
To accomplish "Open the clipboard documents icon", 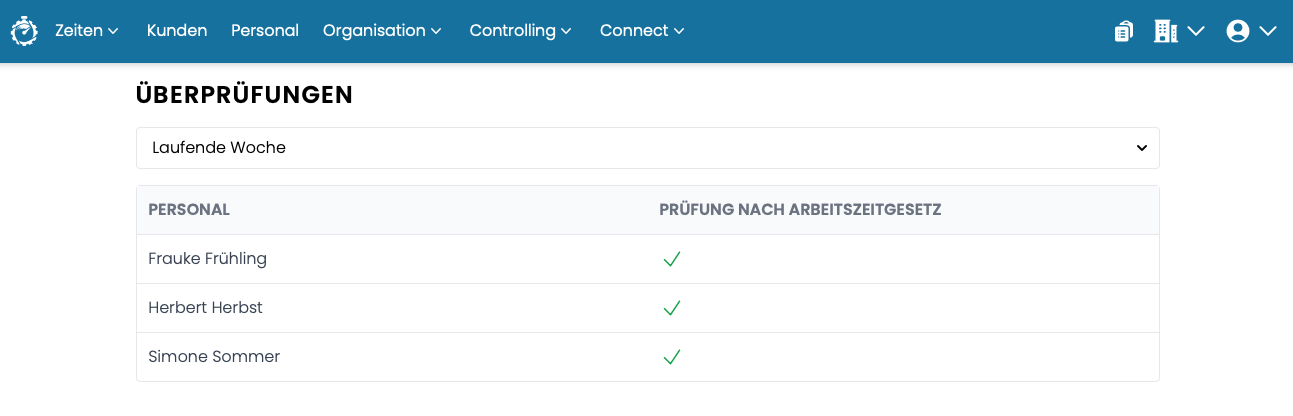I will 1124,31.
